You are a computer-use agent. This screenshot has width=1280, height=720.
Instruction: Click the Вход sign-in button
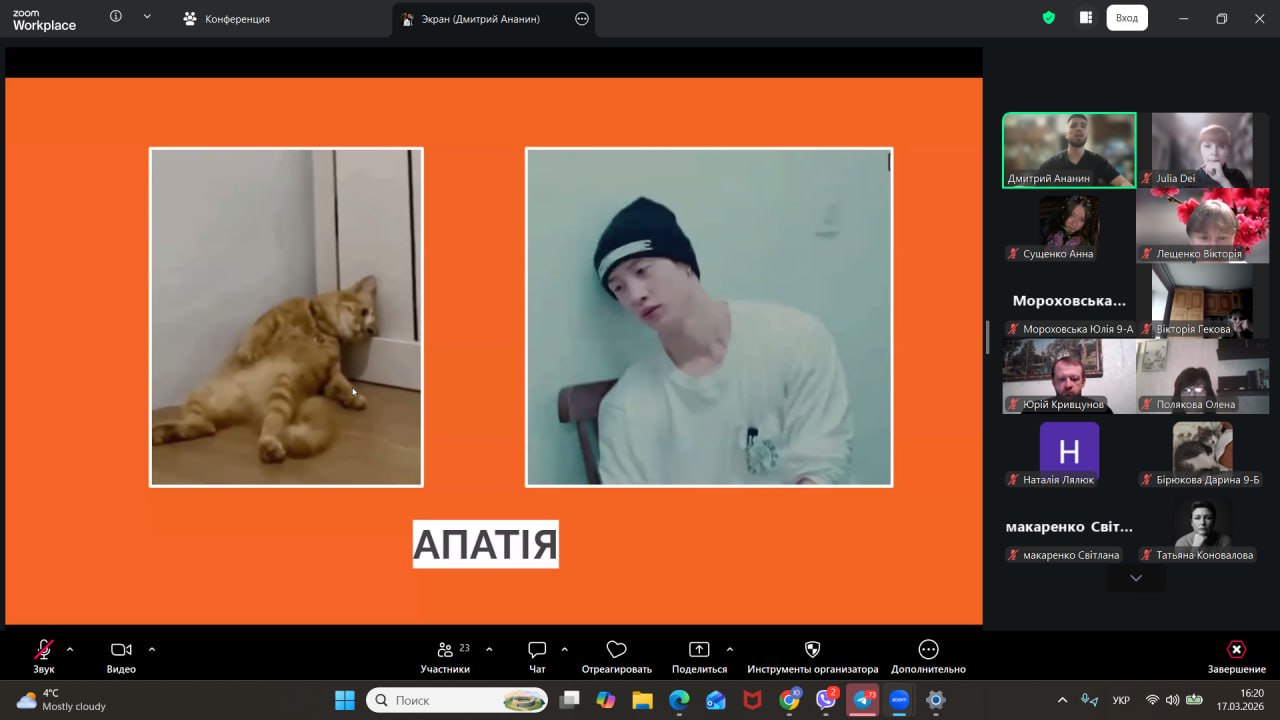tap(1126, 18)
